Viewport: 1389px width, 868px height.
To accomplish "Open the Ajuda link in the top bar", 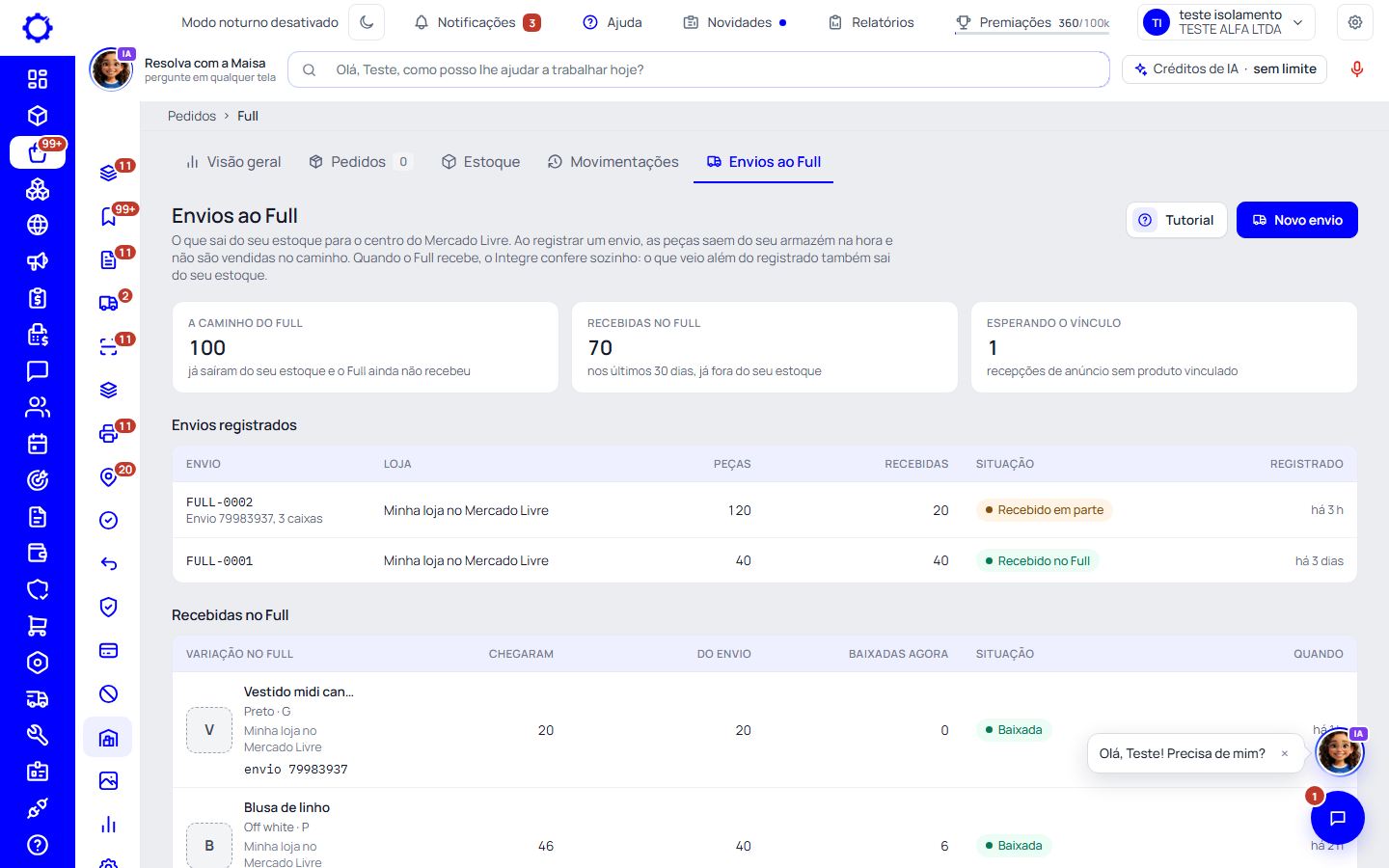I will point(613,22).
